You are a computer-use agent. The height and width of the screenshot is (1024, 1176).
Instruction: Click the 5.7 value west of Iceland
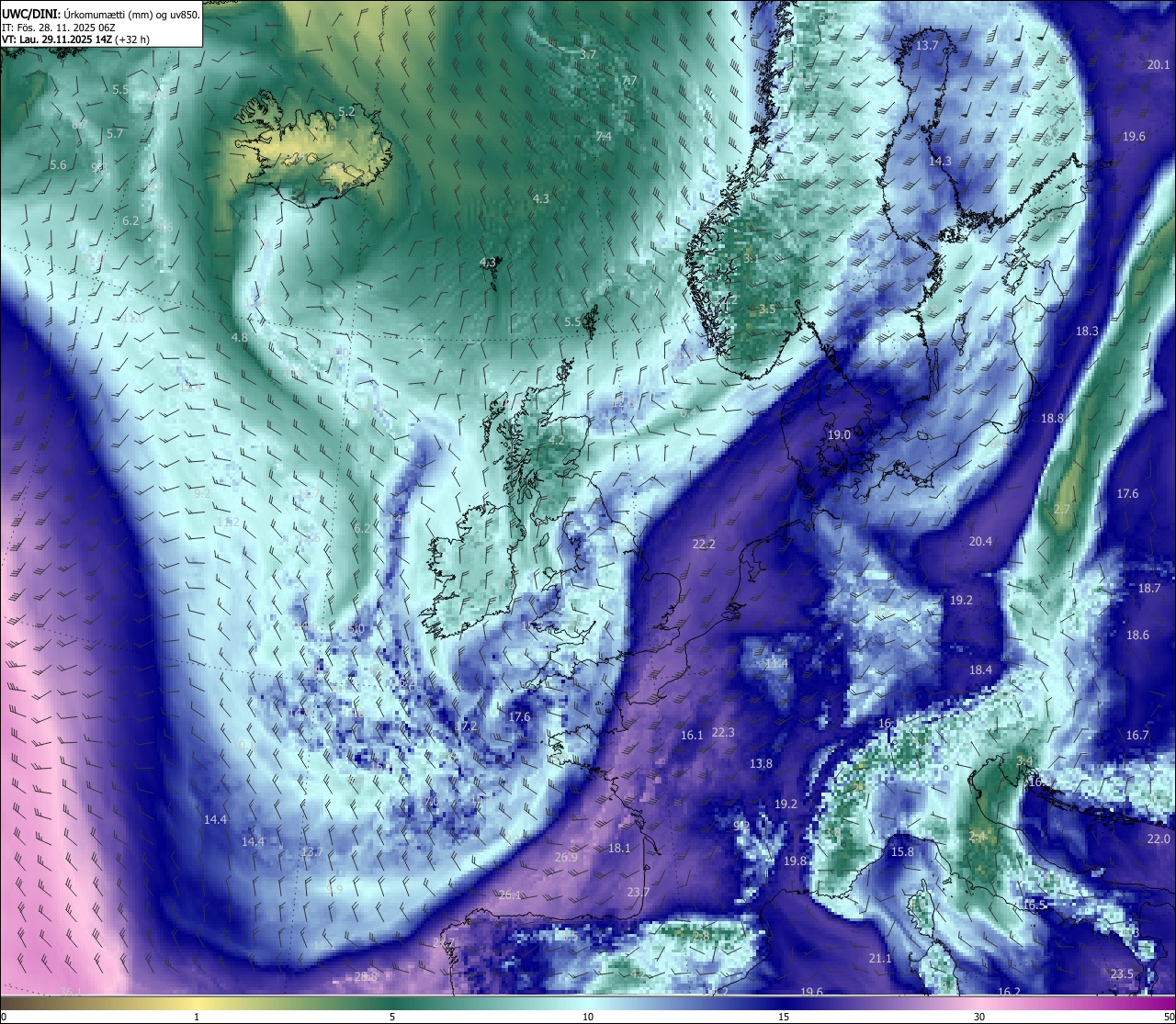pos(114,133)
